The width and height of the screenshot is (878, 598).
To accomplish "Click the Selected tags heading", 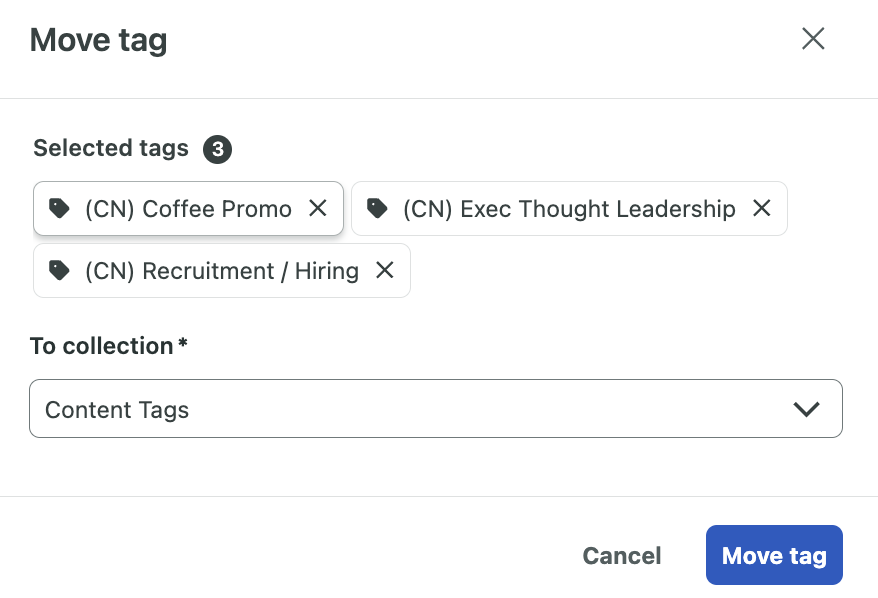I will (x=111, y=149).
